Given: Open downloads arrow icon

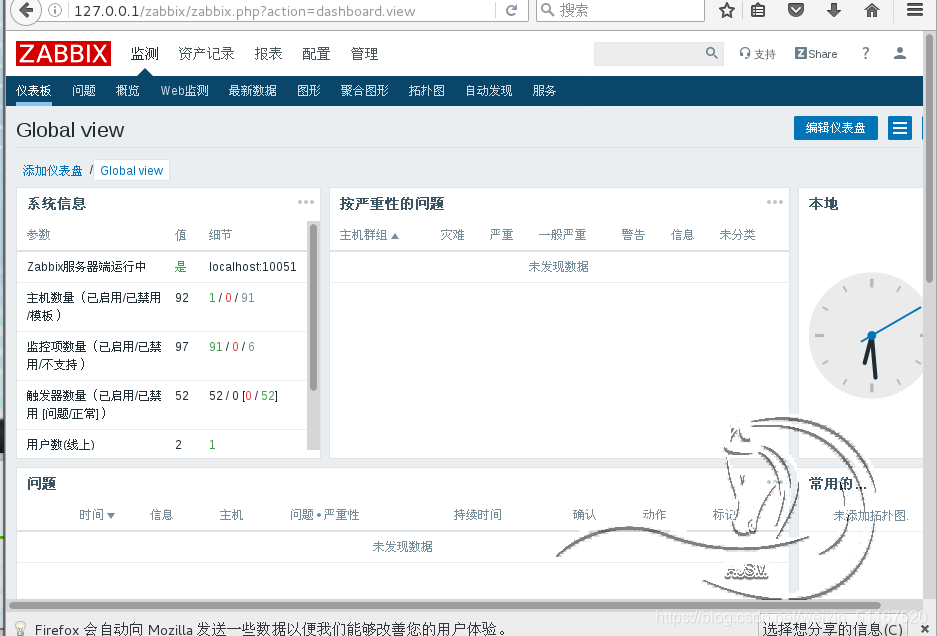Looking at the screenshot, I should click(x=834, y=10).
